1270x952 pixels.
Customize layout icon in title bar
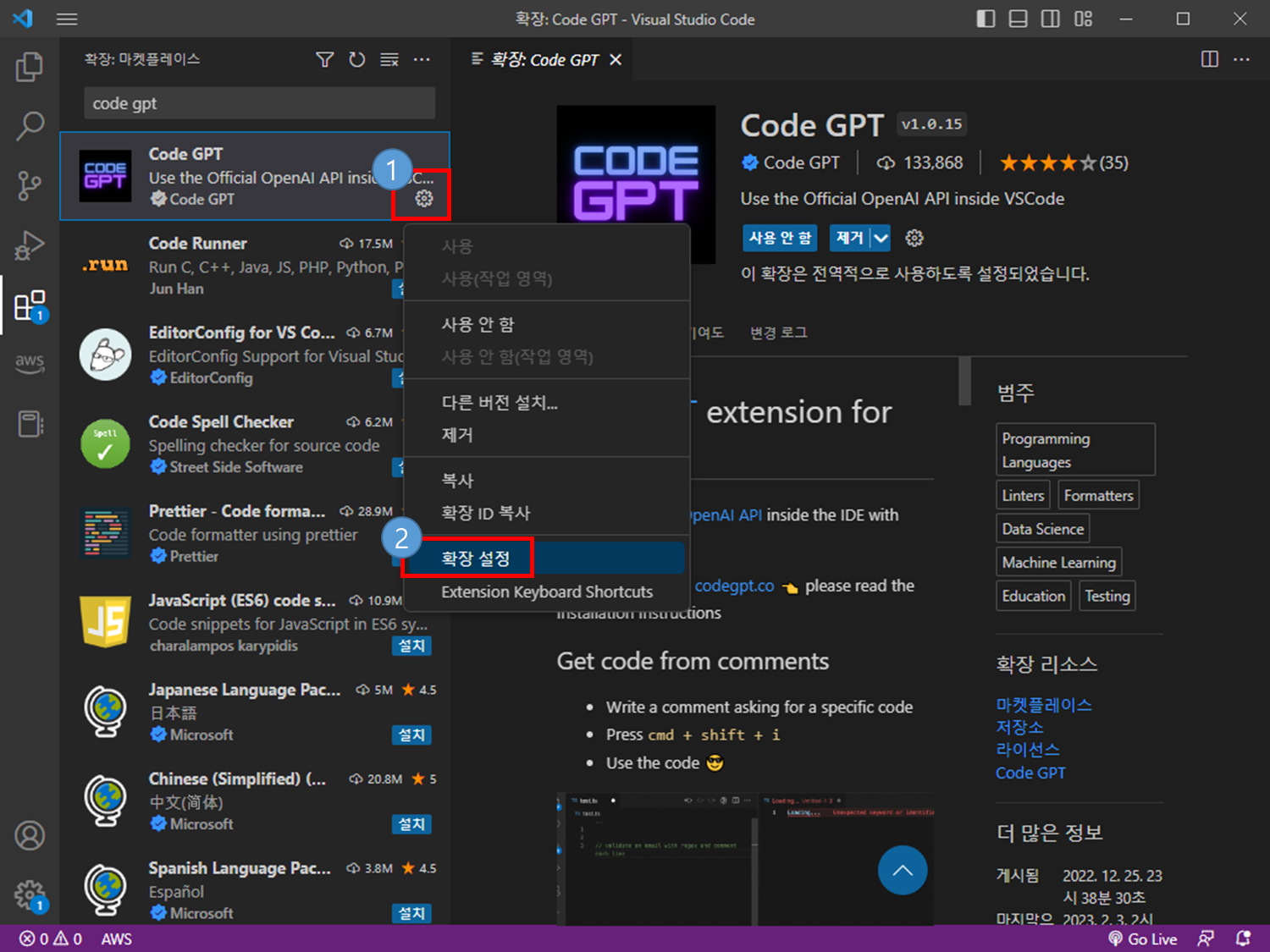pyautogui.click(x=1083, y=19)
